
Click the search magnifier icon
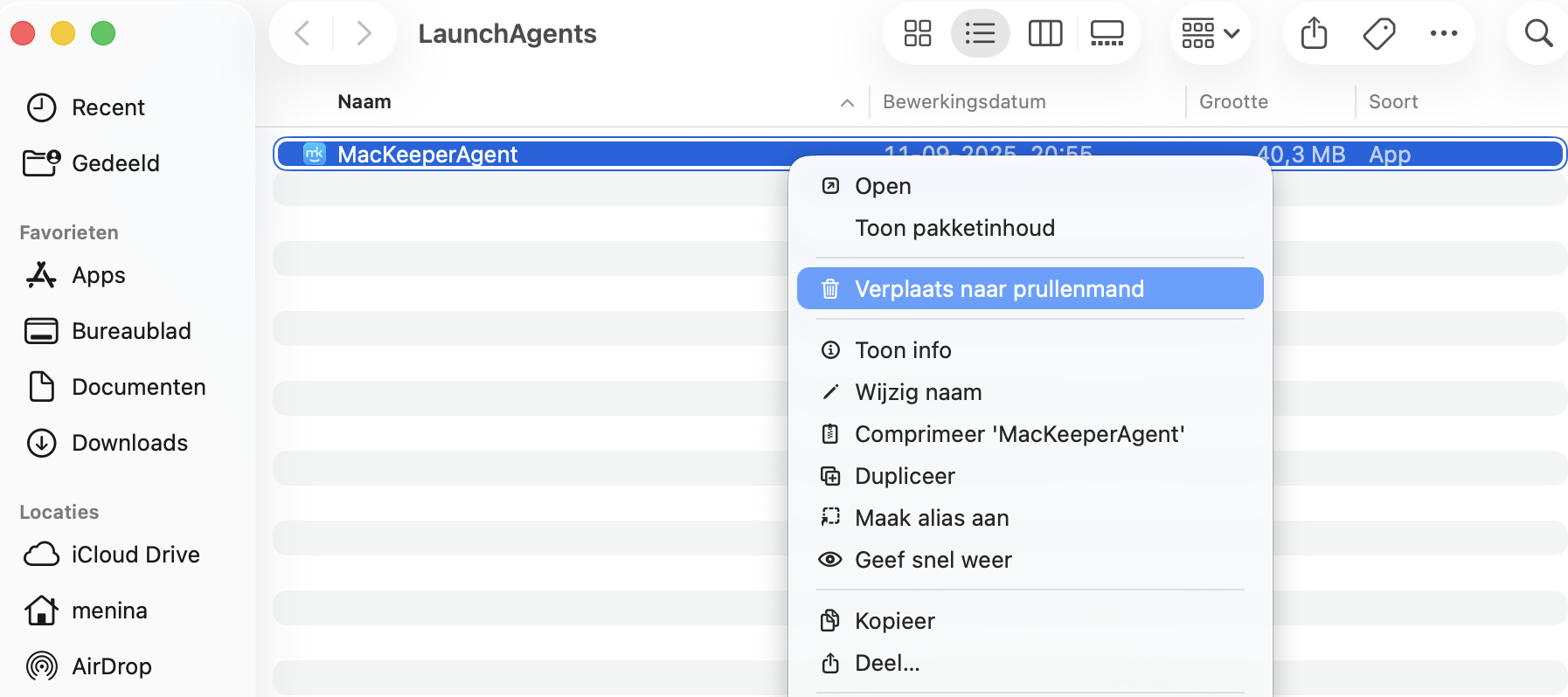[1538, 34]
